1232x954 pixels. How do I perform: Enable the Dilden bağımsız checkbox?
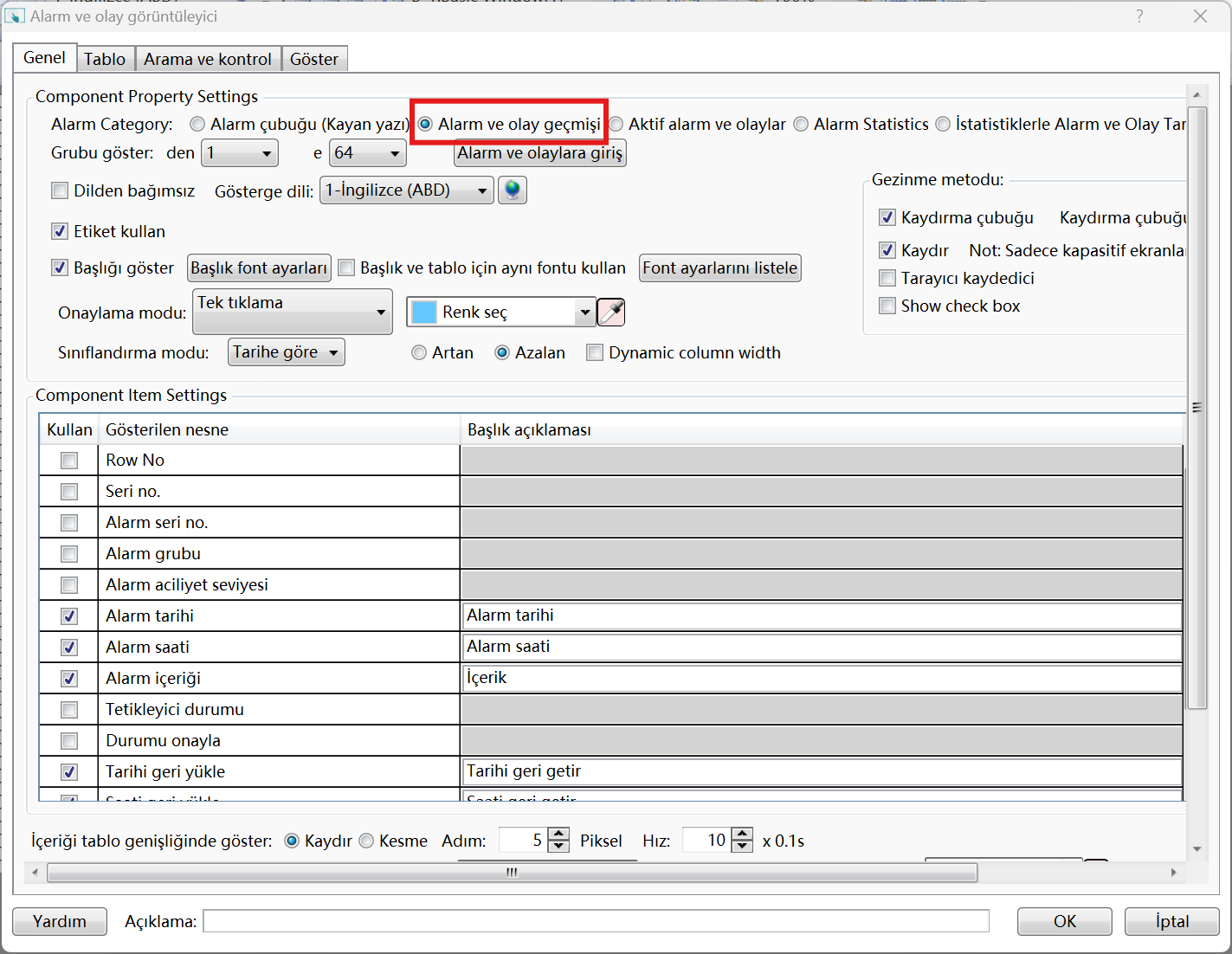pos(60,190)
